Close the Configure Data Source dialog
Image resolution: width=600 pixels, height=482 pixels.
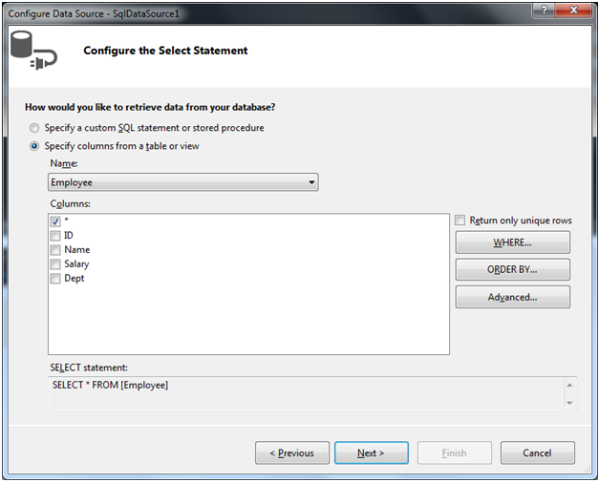pos(578,8)
